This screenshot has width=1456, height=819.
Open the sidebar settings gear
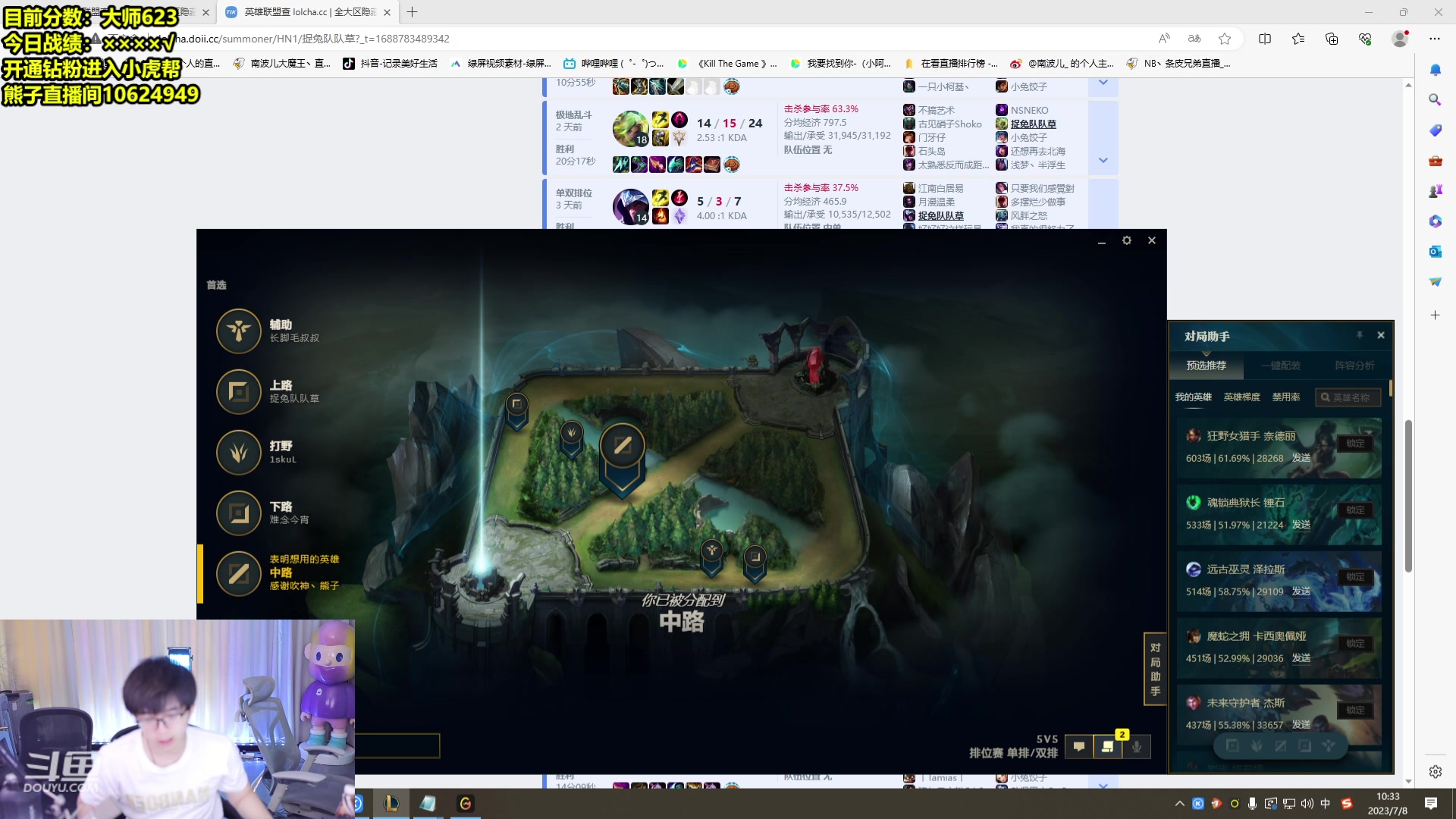(x=1435, y=772)
